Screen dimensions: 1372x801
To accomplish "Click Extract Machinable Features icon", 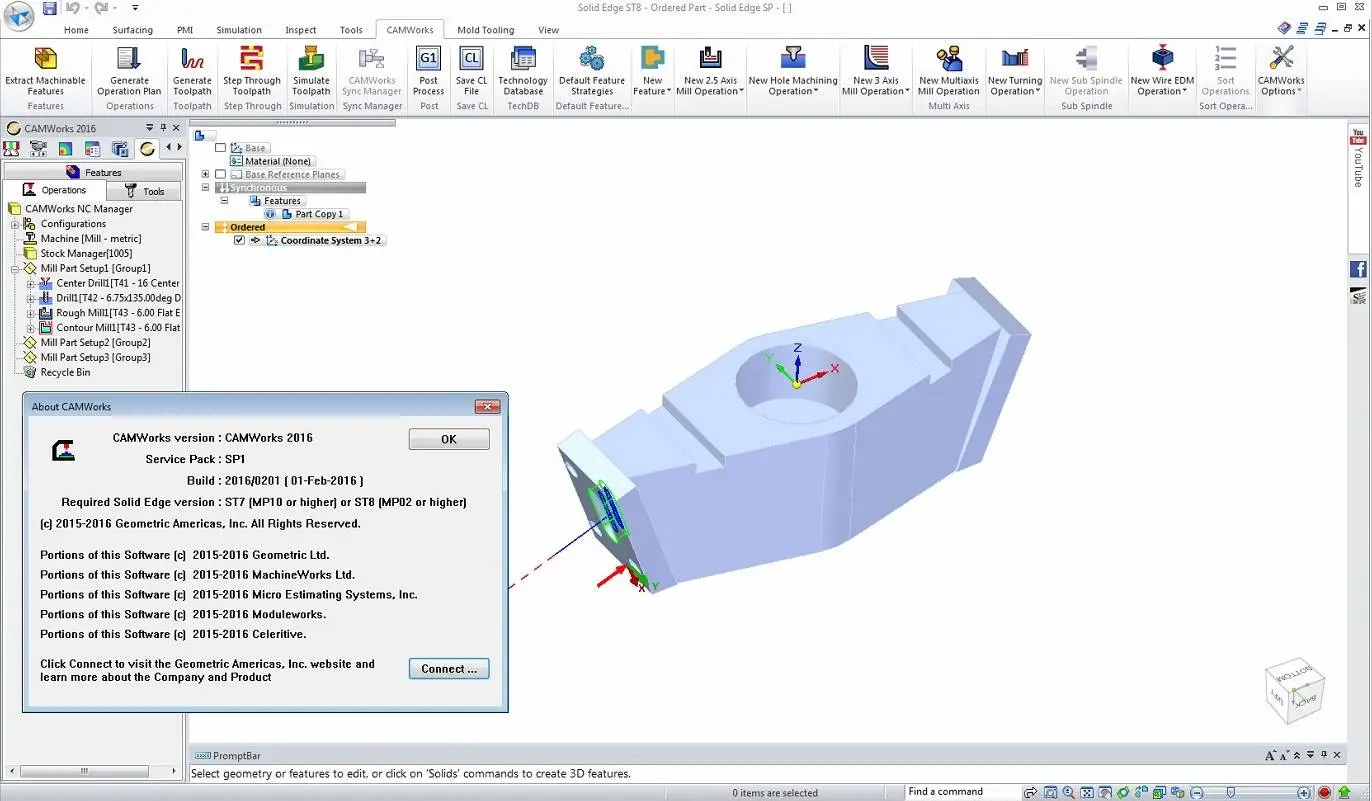I will (46, 59).
